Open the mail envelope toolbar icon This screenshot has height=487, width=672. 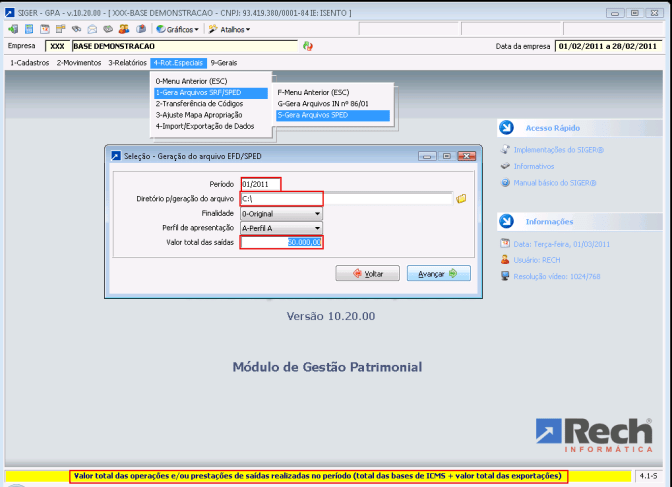(x=92, y=29)
